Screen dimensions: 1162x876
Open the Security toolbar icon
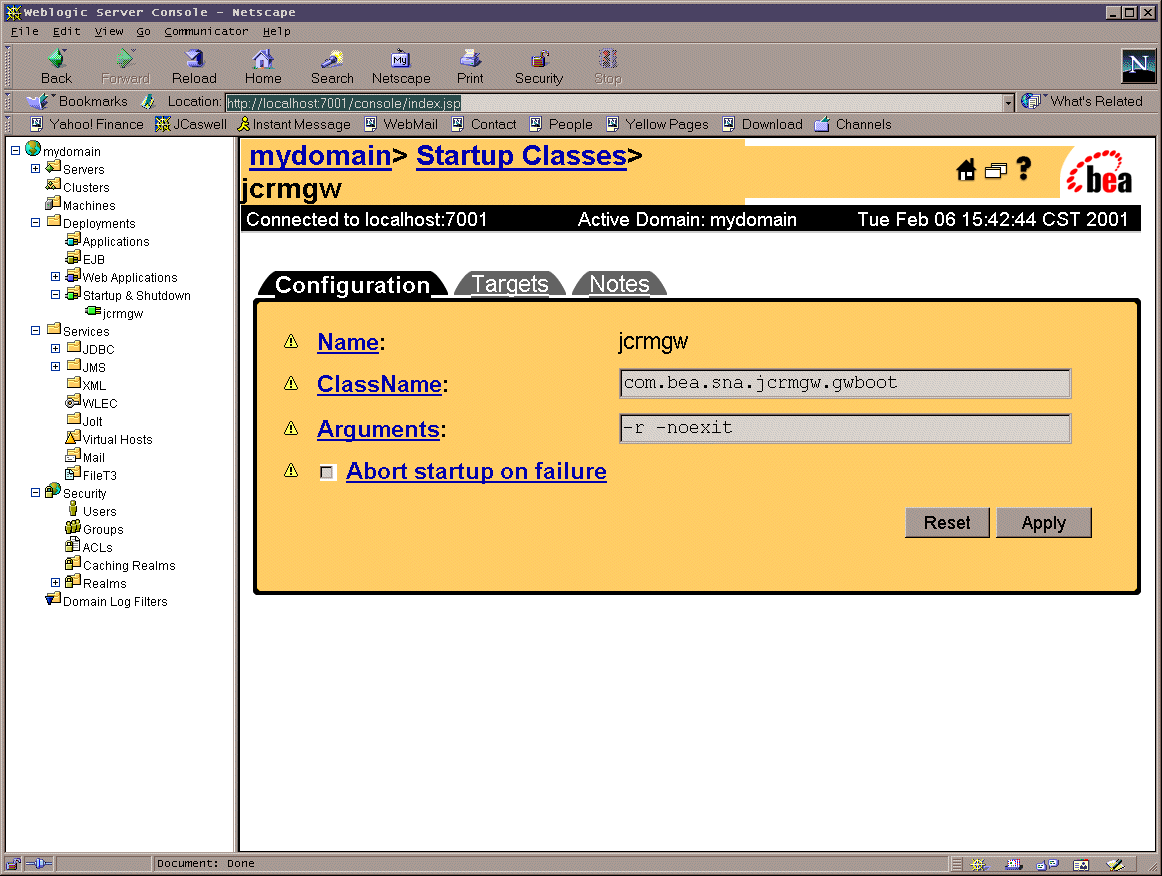click(x=539, y=59)
